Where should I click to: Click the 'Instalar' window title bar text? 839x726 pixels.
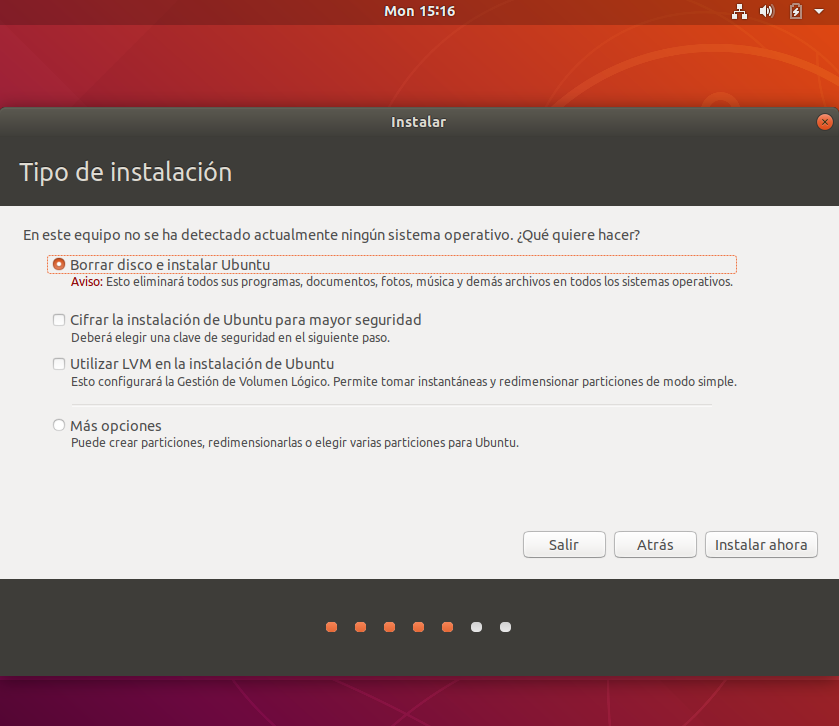pyautogui.click(x=418, y=122)
